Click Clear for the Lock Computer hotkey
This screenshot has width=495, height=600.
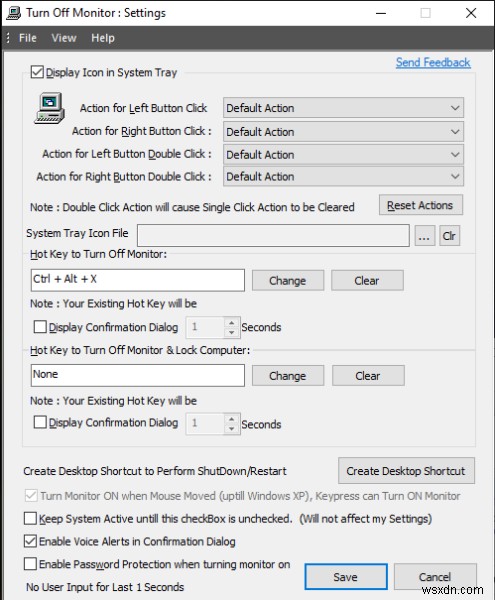(368, 375)
